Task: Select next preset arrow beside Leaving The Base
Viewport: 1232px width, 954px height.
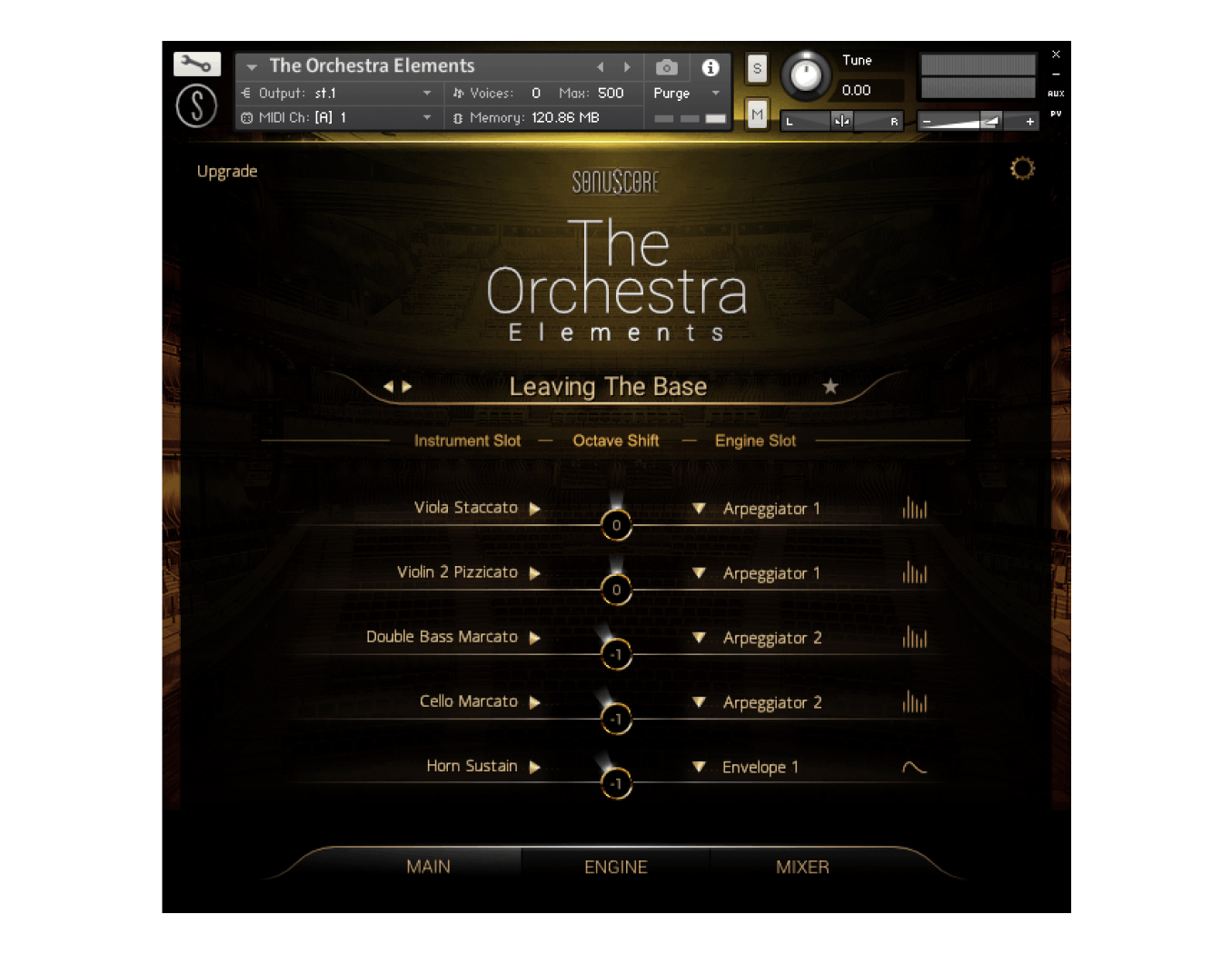Action: (x=407, y=386)
